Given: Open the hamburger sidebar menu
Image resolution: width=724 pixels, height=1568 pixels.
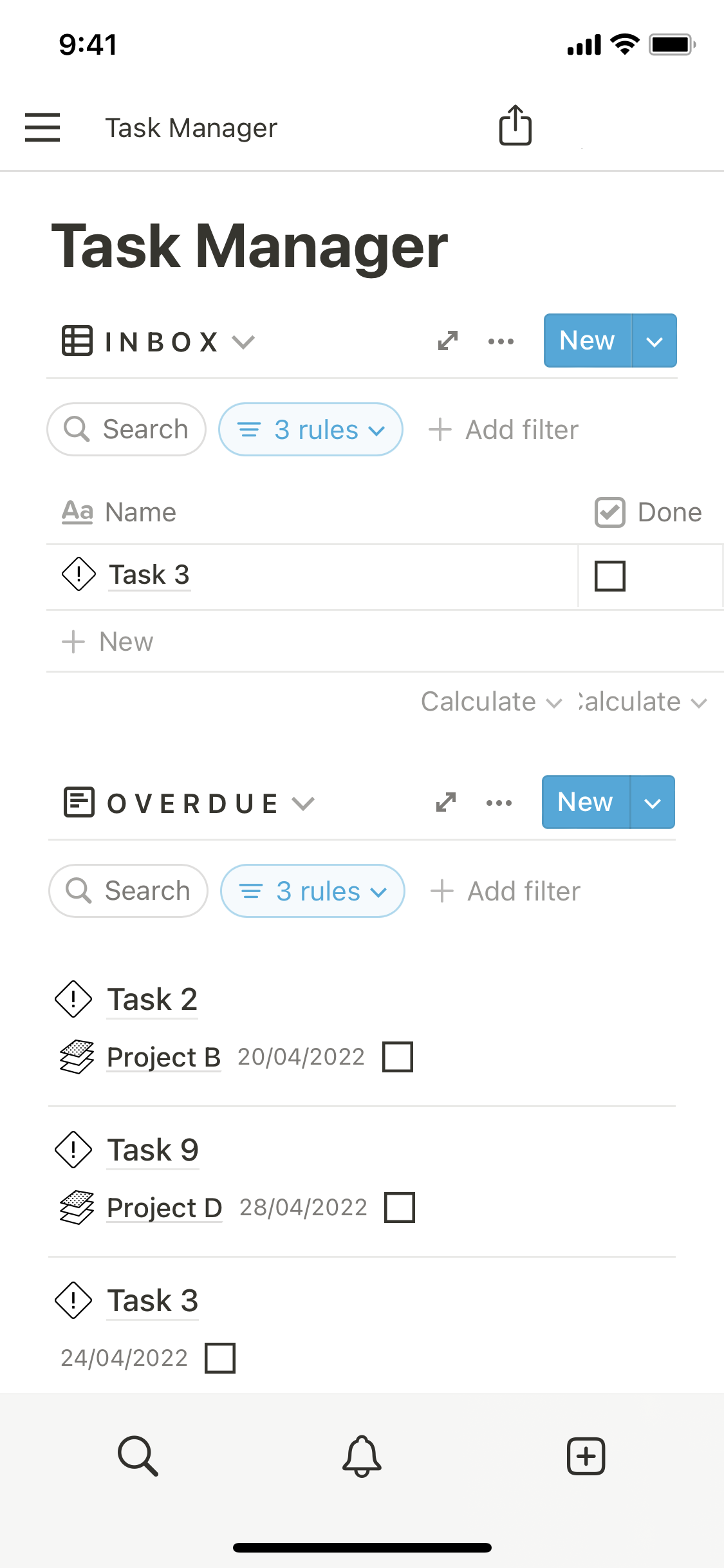Looking at the screenshot, I should click(x=42, y=127).
